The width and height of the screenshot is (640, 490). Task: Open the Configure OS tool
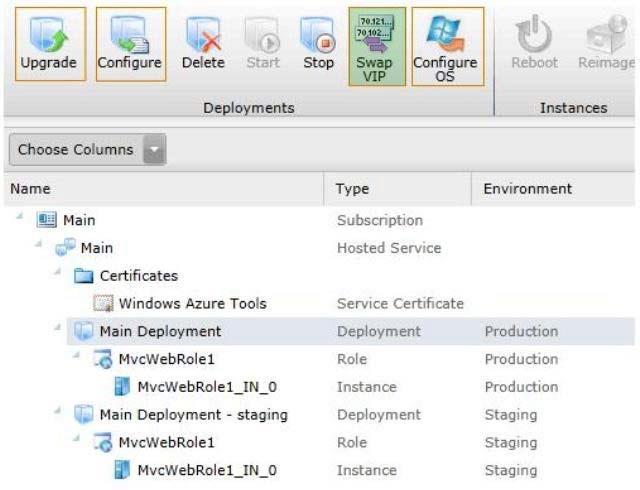[447, 47]
